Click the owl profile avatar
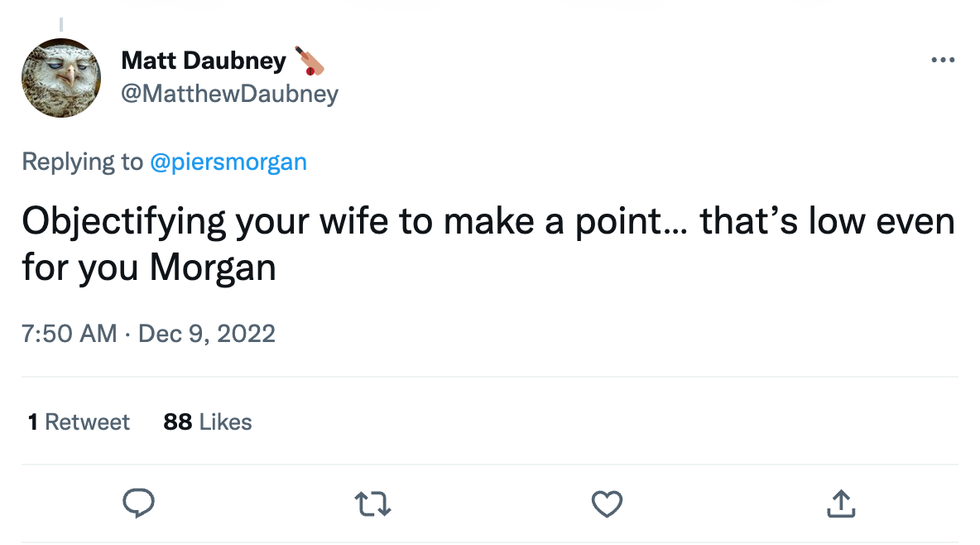This screenshot has height=545, width=980. pyautogui.click(x=62, y=78)
